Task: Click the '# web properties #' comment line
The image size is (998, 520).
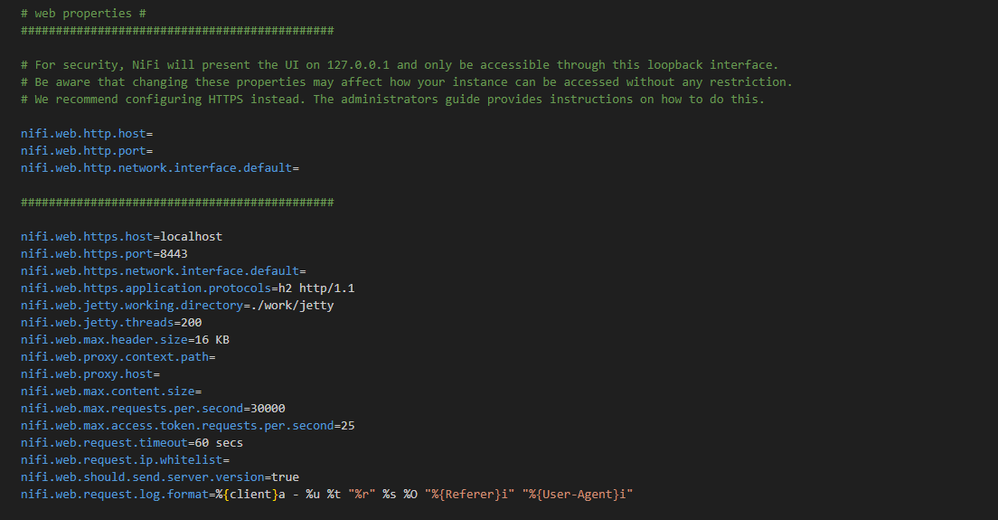Action: 83,13
